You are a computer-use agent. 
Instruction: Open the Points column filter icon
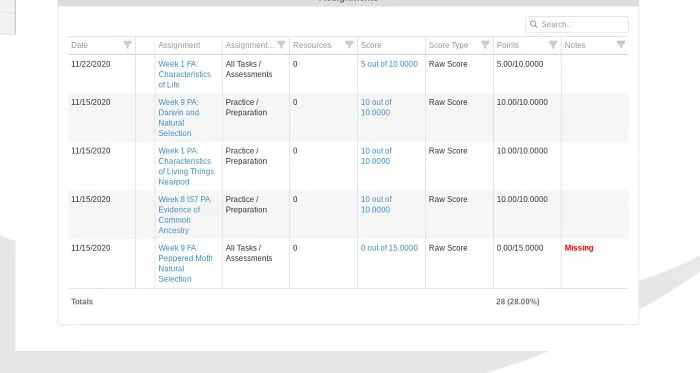553,45
